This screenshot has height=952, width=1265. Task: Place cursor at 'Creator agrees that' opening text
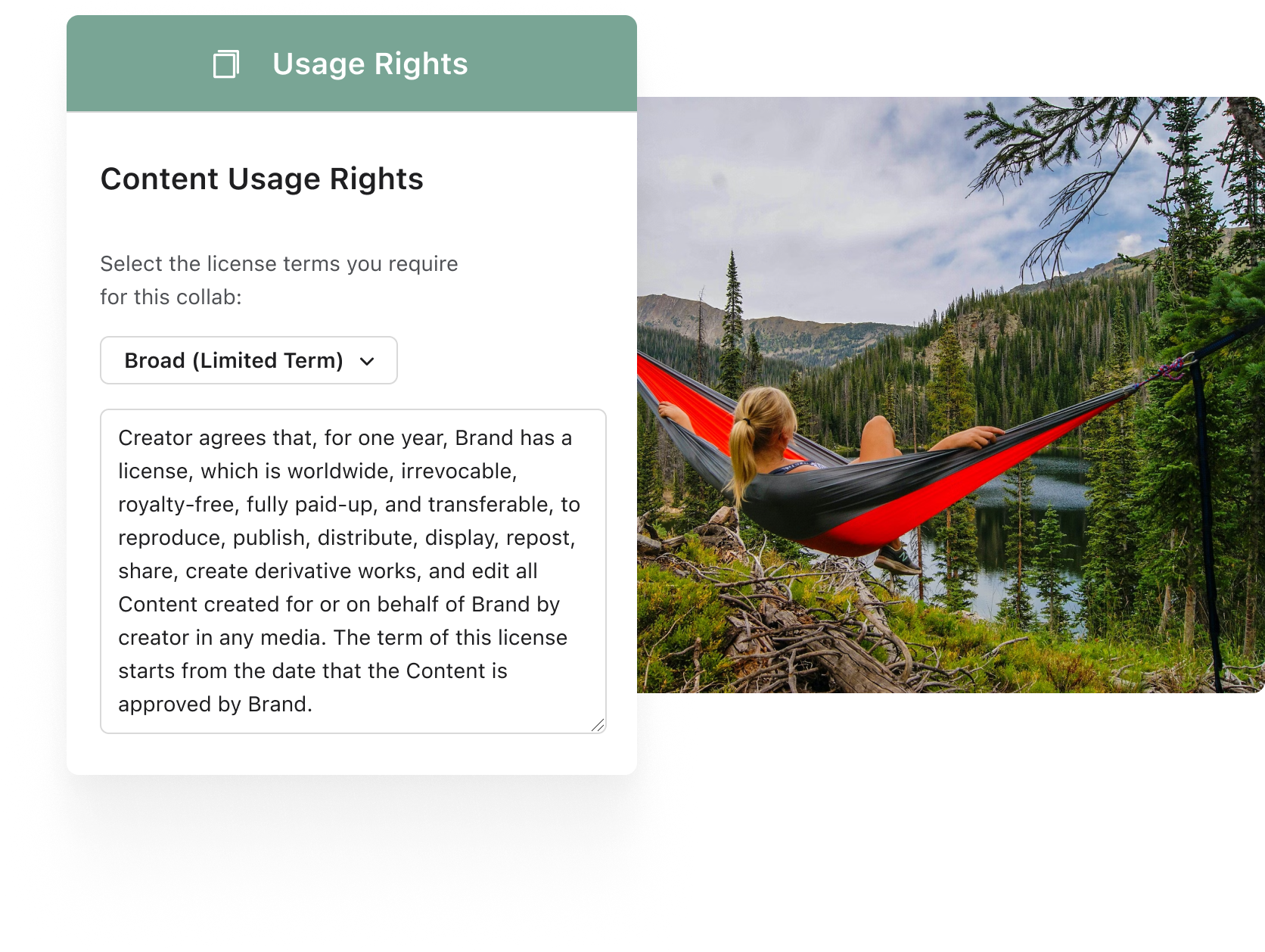point(218,437)
